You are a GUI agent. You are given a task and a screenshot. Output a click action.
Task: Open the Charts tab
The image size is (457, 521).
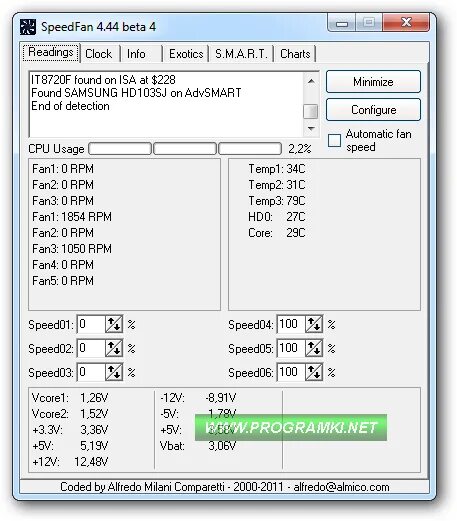(x=295, y=54)
